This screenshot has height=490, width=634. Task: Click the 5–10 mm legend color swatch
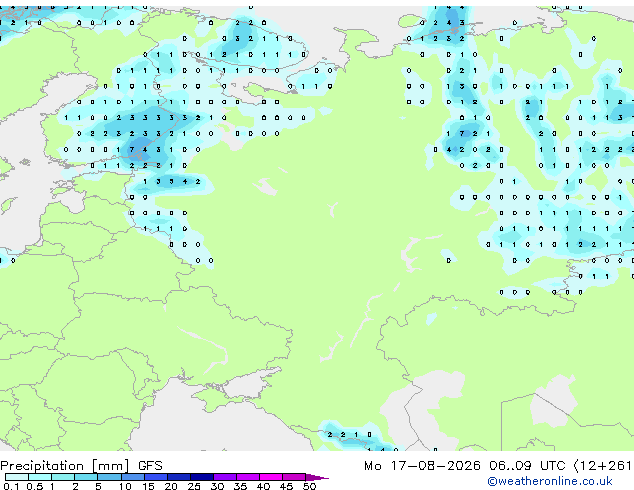(x=109, y=477)
